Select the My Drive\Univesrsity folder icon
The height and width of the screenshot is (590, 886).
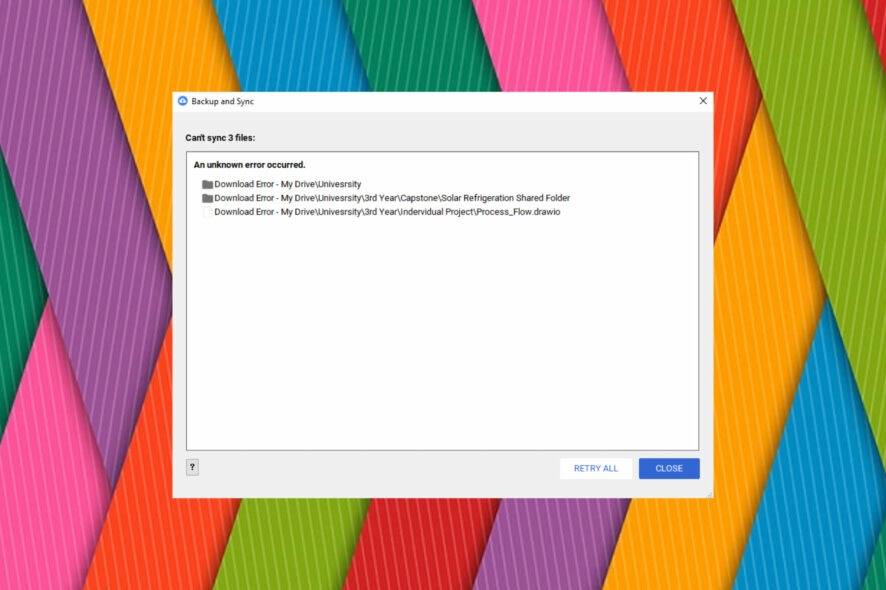point(207,184)
